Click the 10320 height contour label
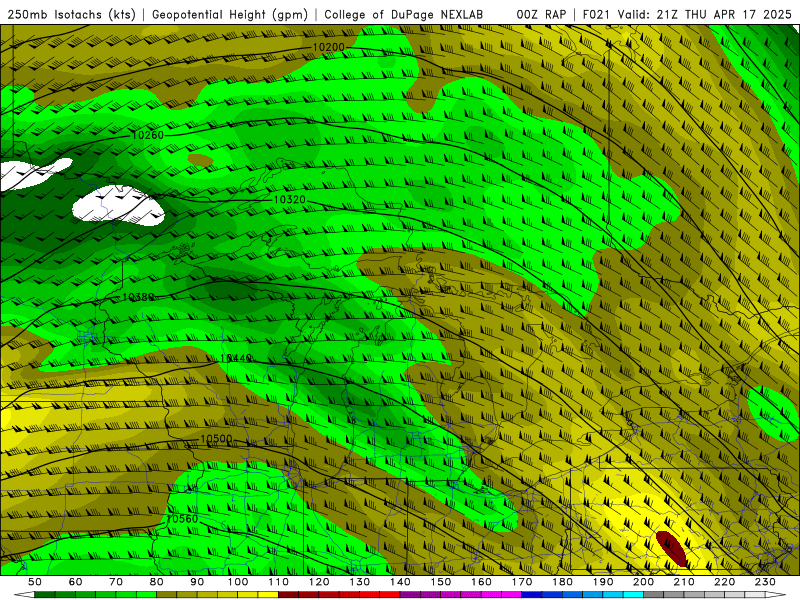 coord(289,199)
